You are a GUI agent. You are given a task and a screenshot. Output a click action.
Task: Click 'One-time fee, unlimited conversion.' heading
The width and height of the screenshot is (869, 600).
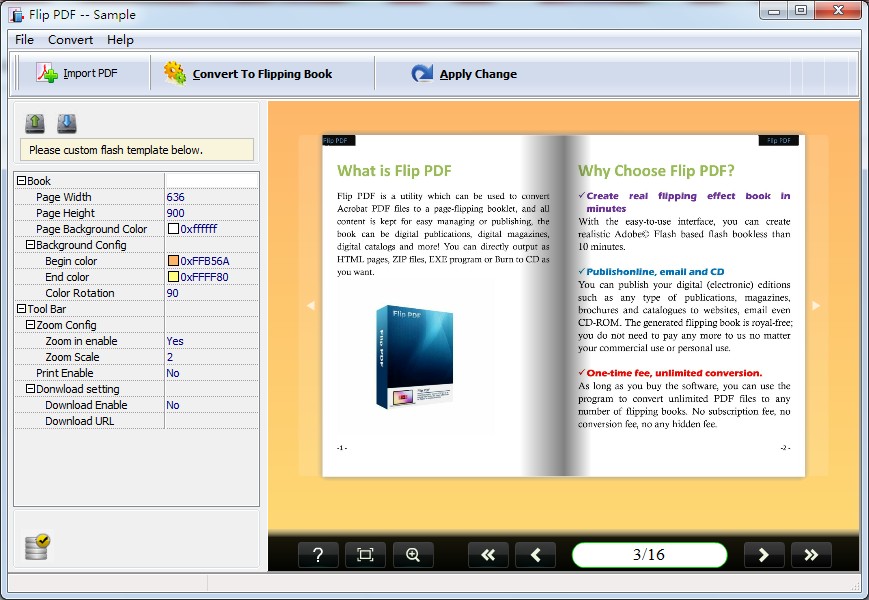pos(674,373)
